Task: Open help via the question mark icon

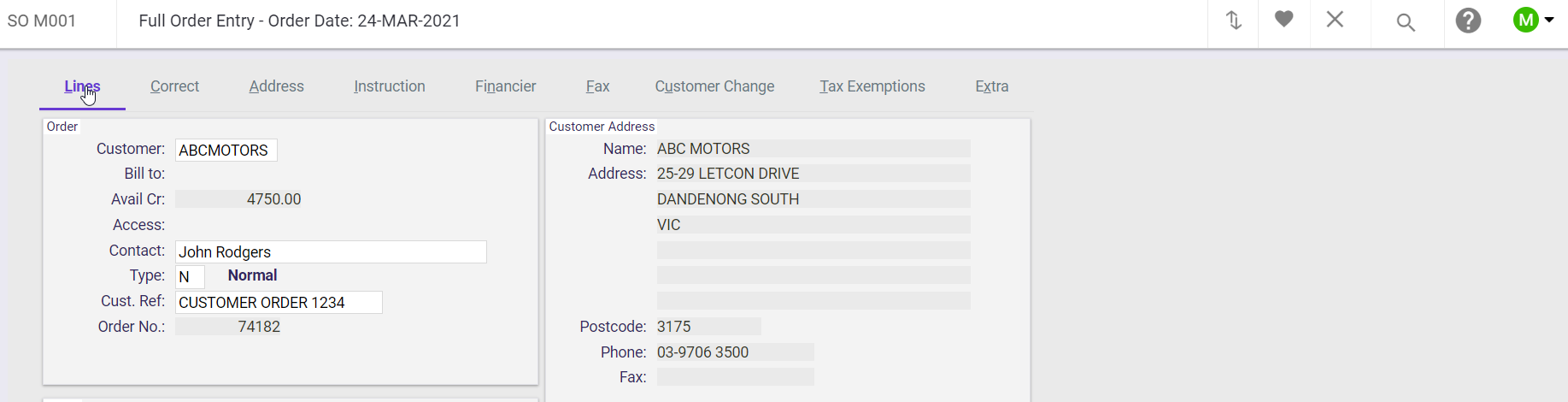Action: click(x=1468, y=21)
